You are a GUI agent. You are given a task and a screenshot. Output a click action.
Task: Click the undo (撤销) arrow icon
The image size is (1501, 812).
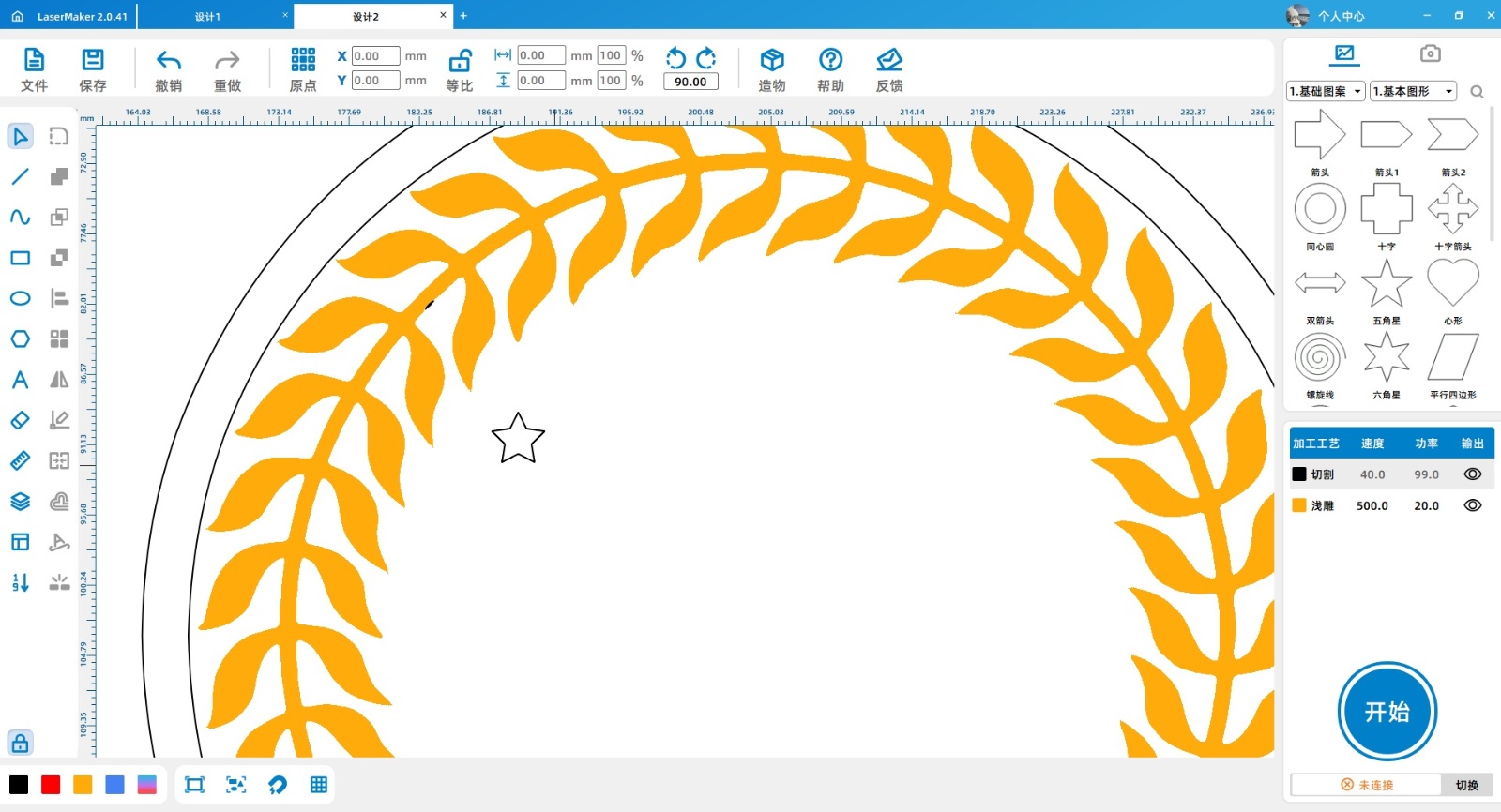coord(168,62)
